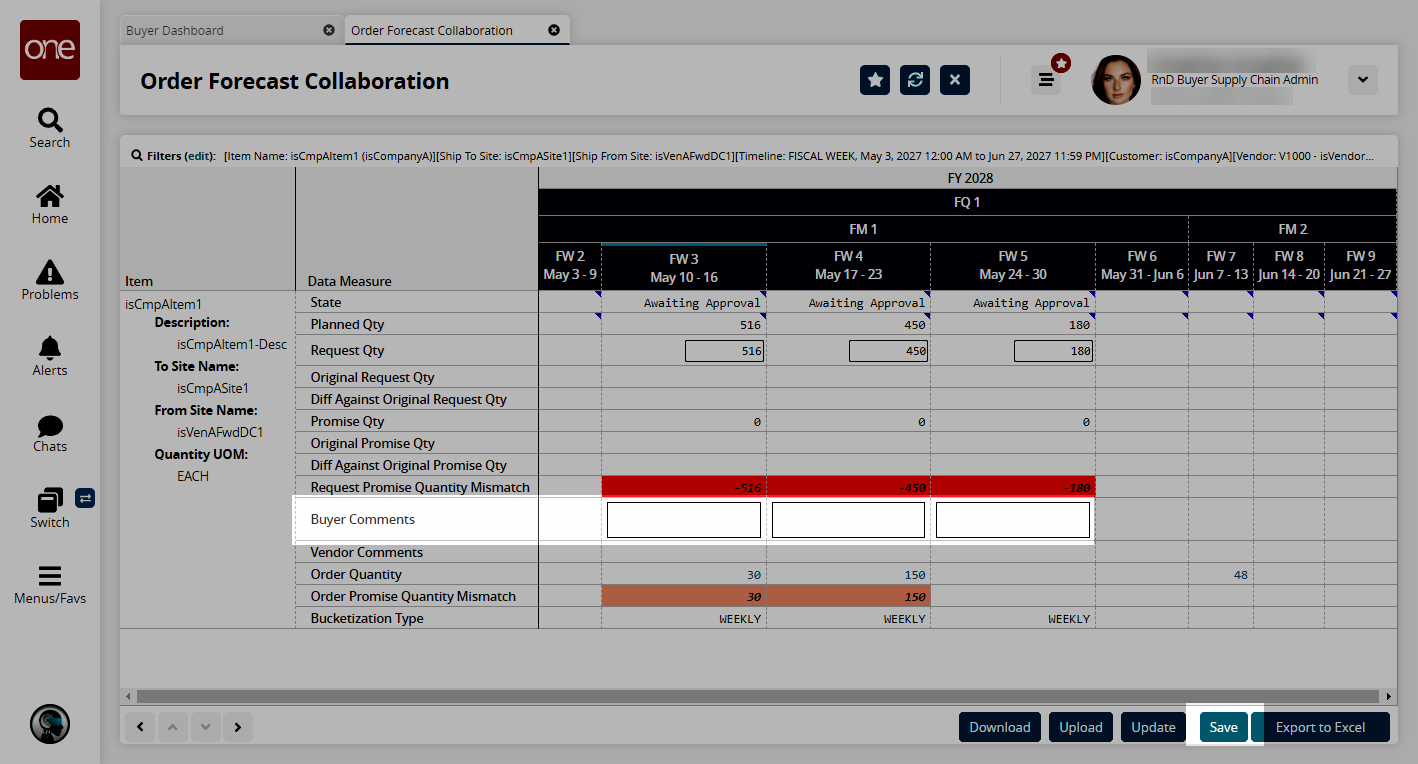Open Chats from the sidebar
The height and width of the screenshot is (764, 1418).
(x=49, y=427)
